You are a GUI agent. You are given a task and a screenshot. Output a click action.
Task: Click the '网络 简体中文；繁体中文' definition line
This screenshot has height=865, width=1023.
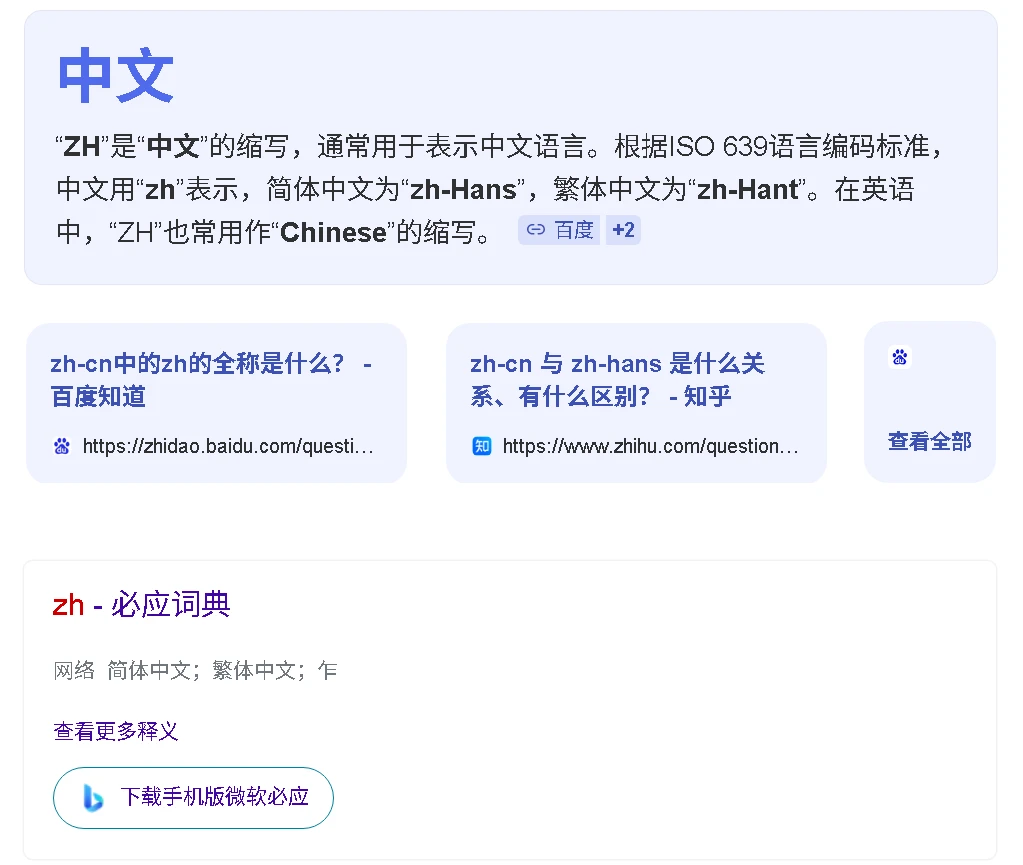pos(195,670)
